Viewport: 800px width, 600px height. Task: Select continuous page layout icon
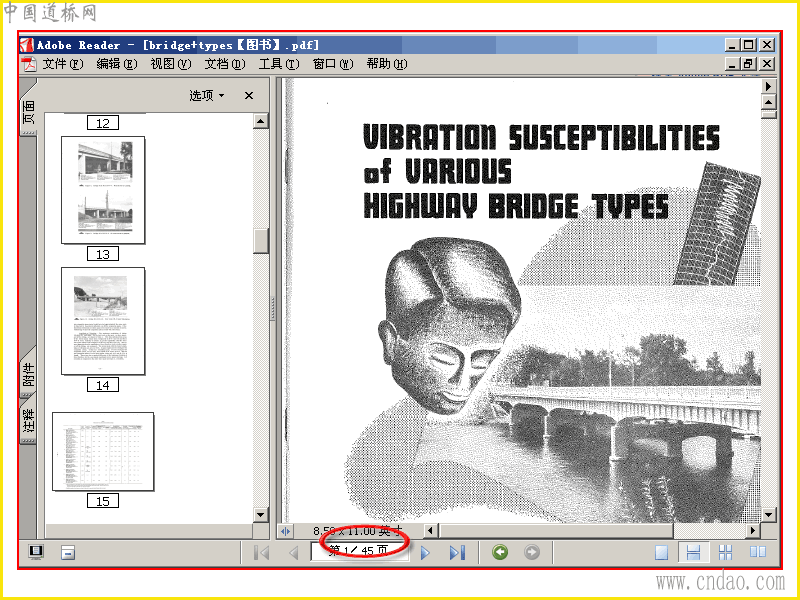click(693, 553)
